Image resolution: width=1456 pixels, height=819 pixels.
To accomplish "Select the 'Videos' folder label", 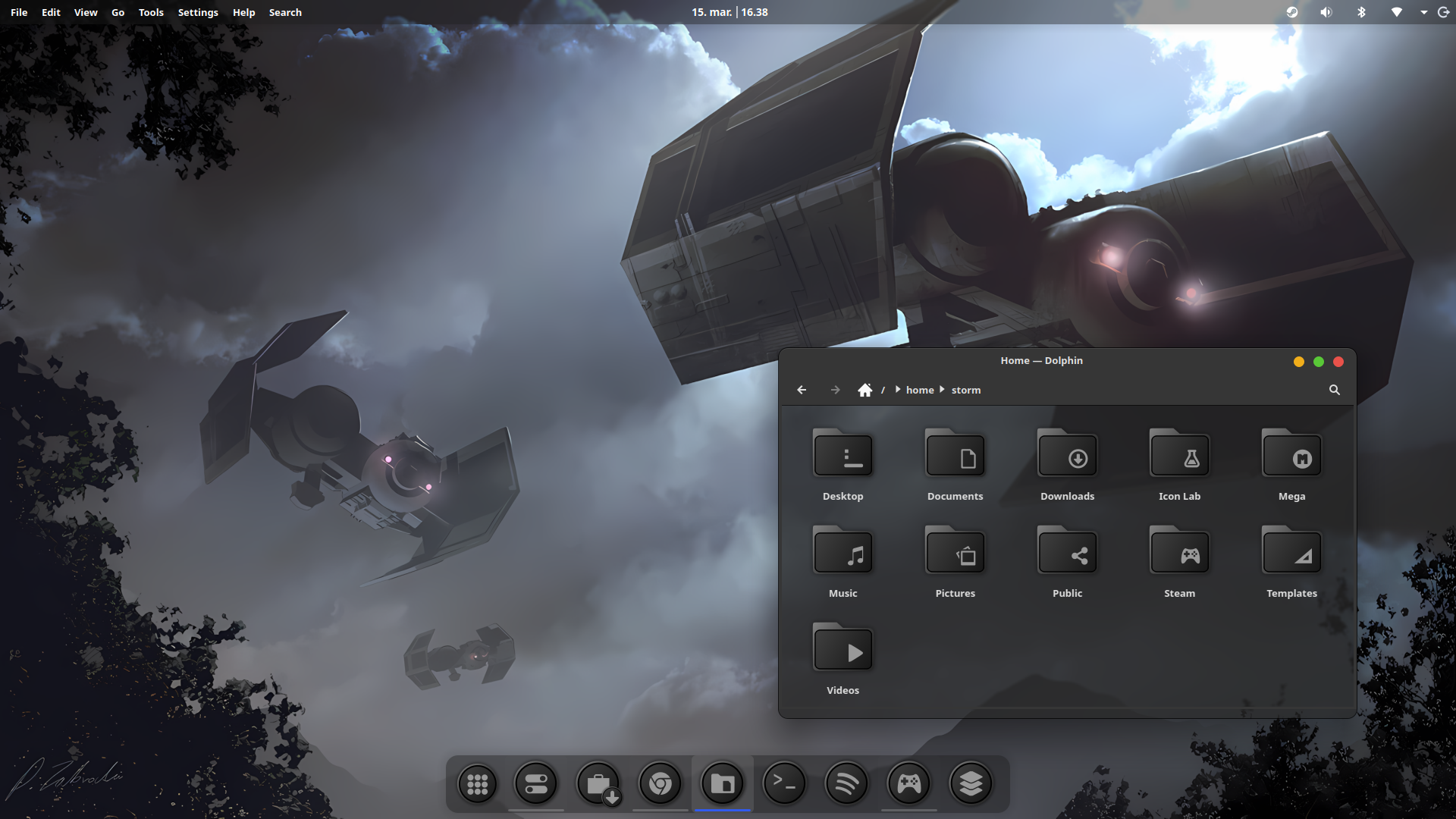I will [843, 690].
